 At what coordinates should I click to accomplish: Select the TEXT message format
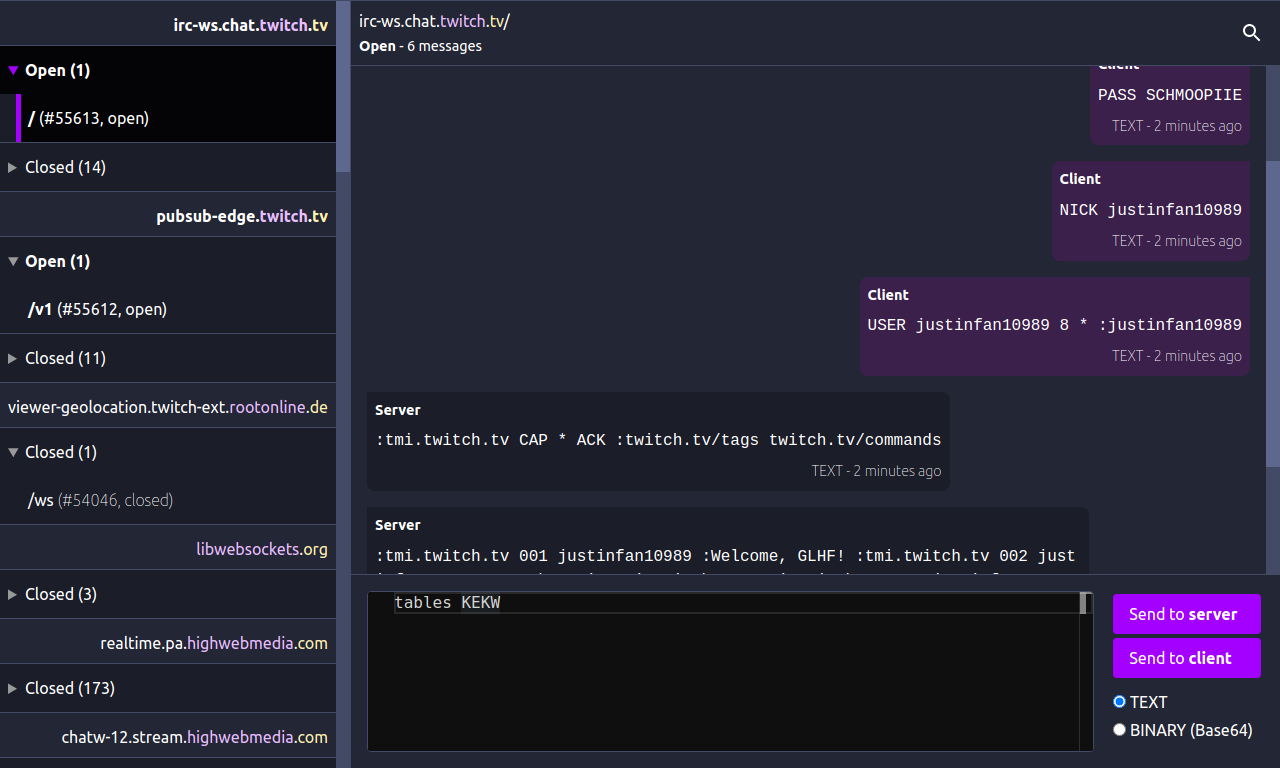click(1120, 701)
